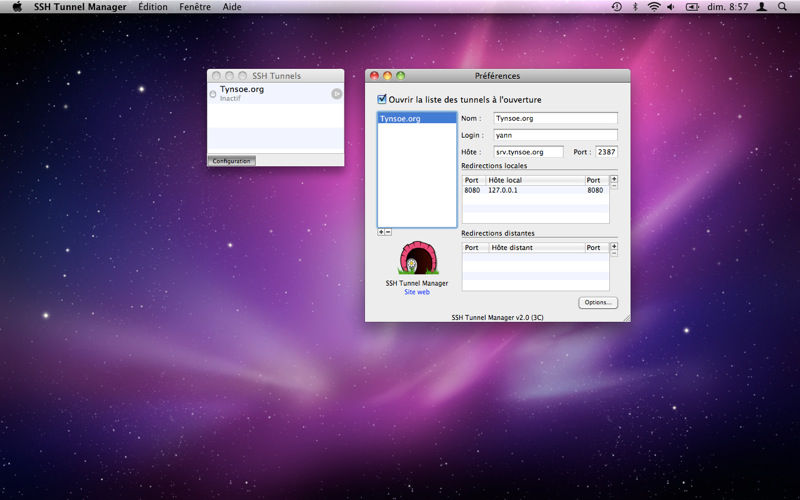Remove a remote redirection with minus
The height and width of the screenshot is (500, 800).
click(x=614, y=254)
